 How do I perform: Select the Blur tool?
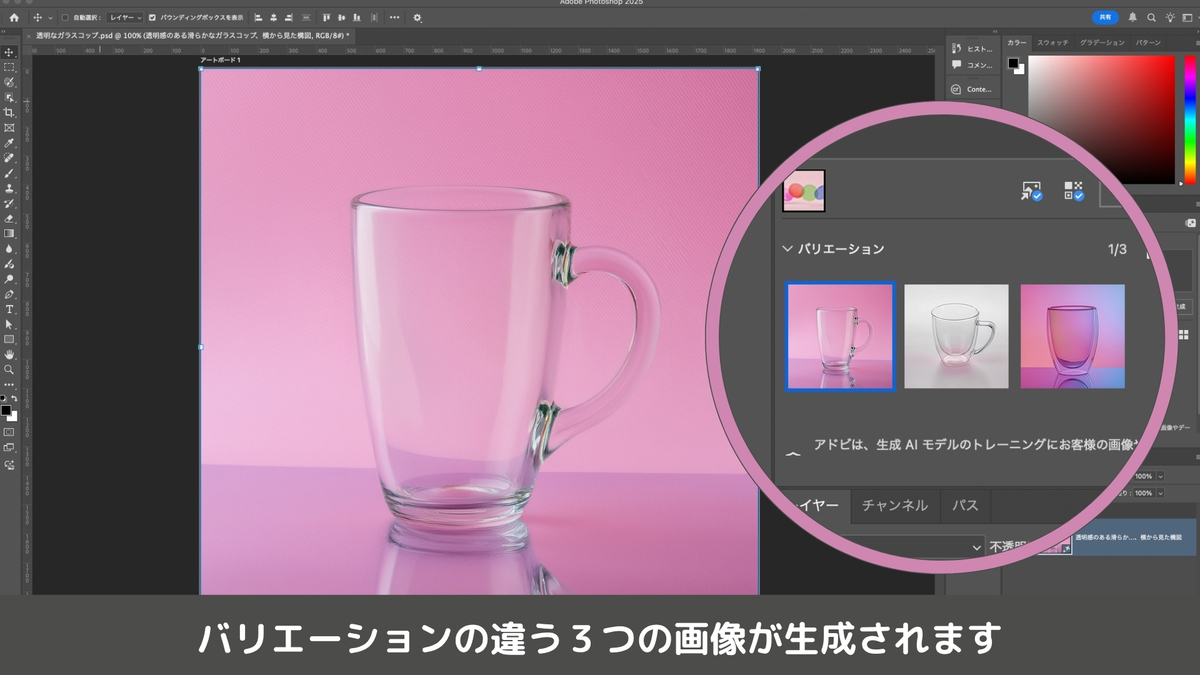[x=9, y=248]
